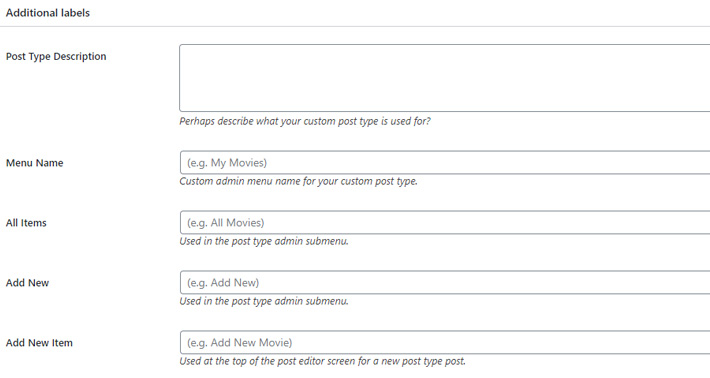Click the 'Add New Item' field label
The image size is (710, 378).
tap(39, 343)
